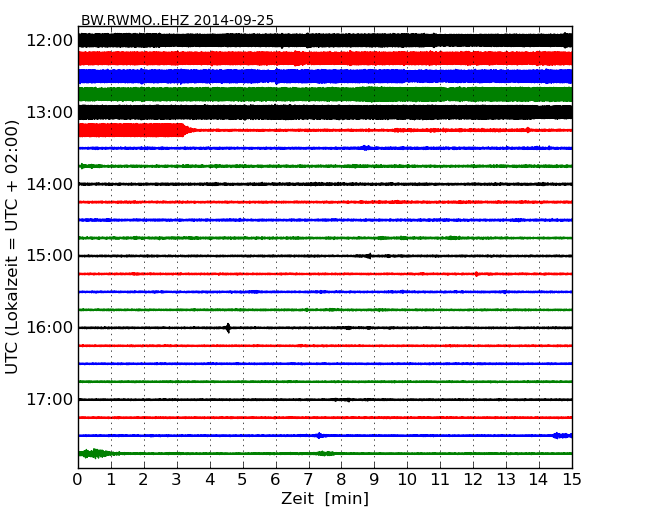Click the thick black 12:00 trace
Image resolution: width=650 pixels, height=520 pixels.
[325, 41]
